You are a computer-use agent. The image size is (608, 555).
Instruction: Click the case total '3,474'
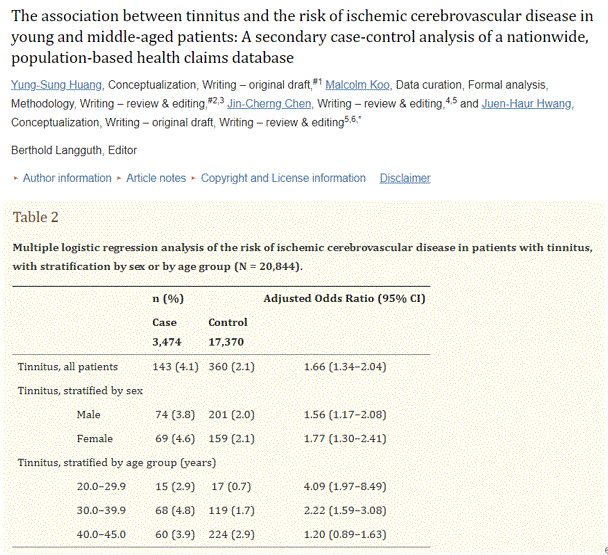[x=167, y=342]
